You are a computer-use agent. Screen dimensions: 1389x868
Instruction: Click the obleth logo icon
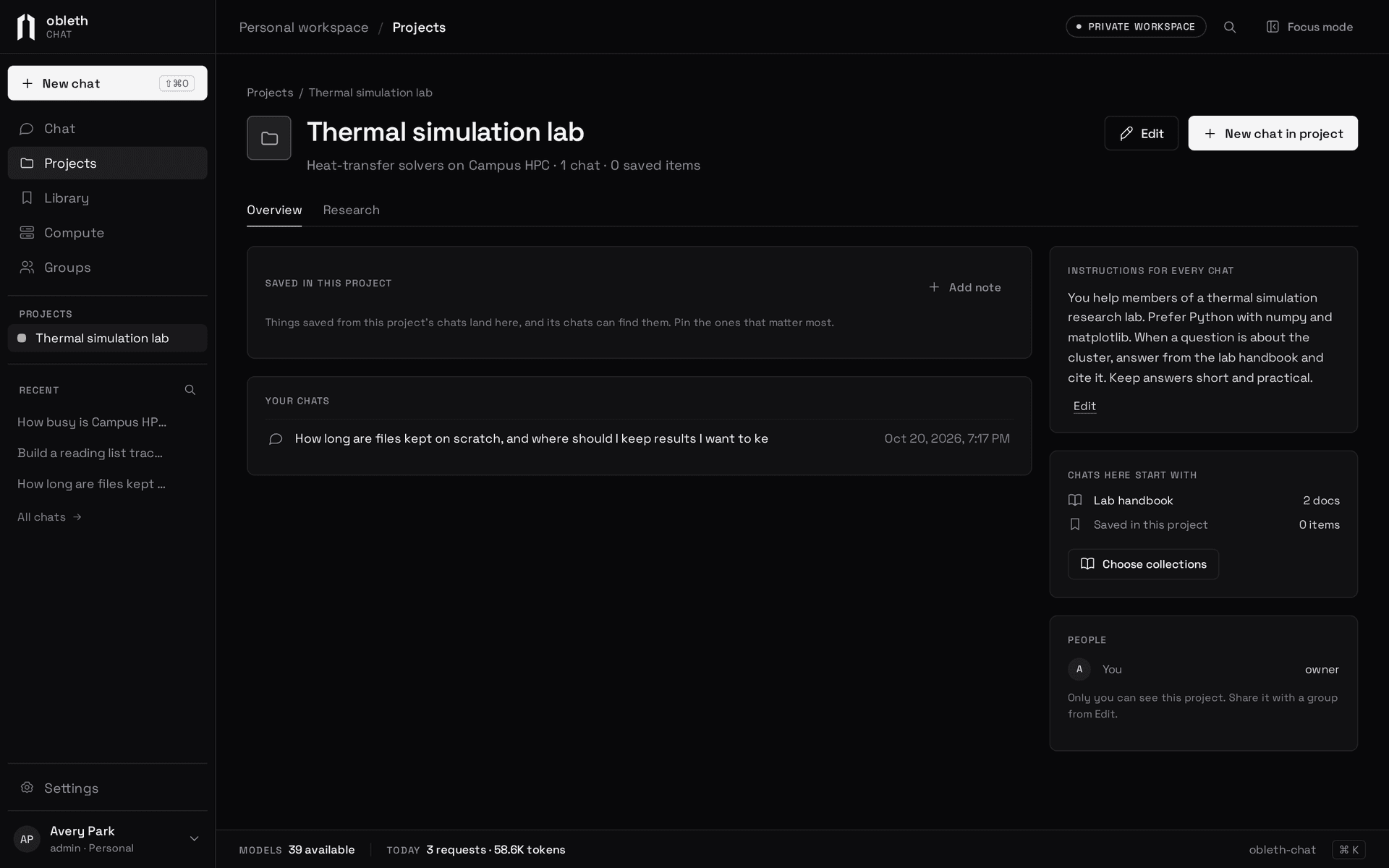pos(26,27)
